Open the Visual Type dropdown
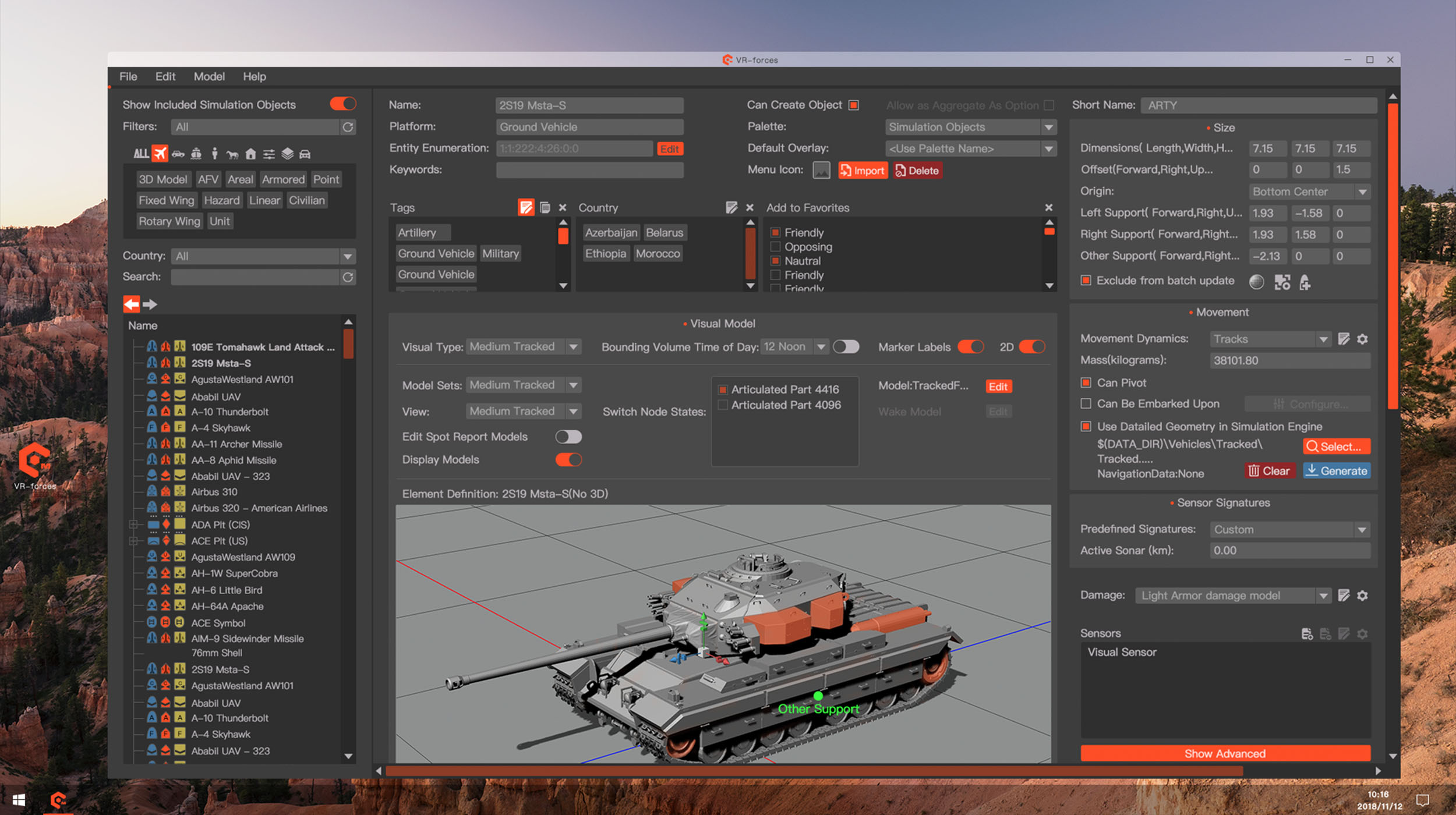 coord(574,347)
